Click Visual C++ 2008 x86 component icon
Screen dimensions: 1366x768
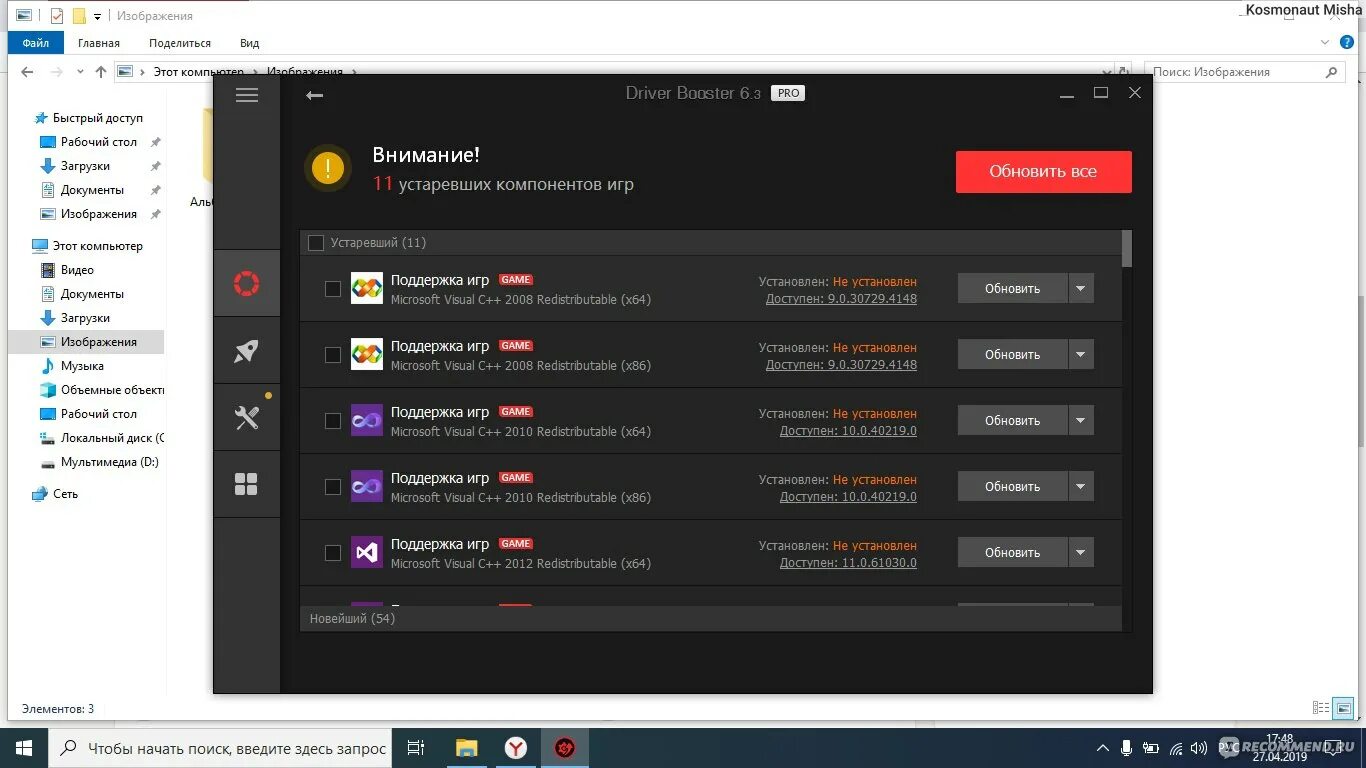(x=367, y=355)
